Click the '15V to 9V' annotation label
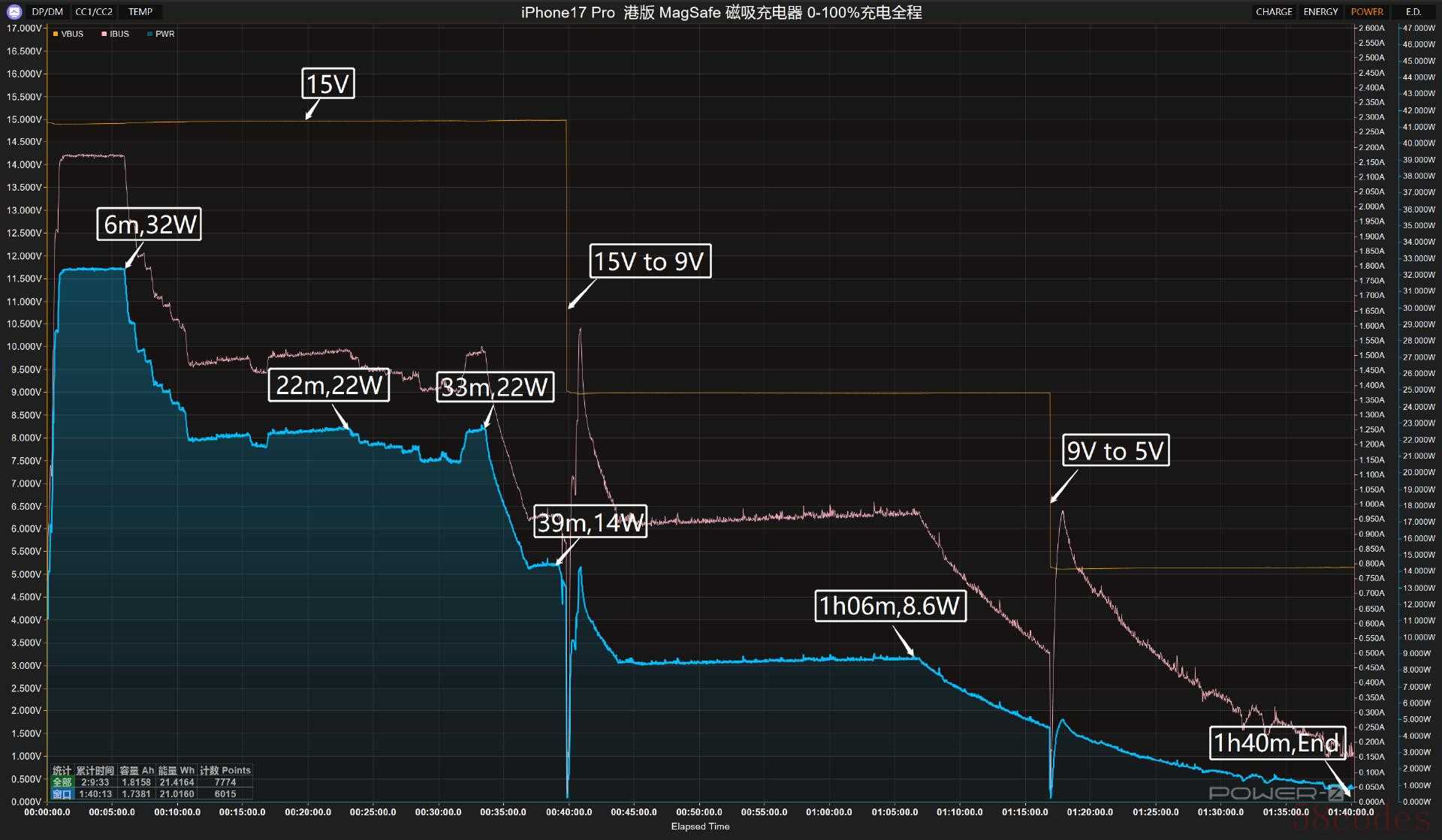1442x840 pixels. (649, 261)
